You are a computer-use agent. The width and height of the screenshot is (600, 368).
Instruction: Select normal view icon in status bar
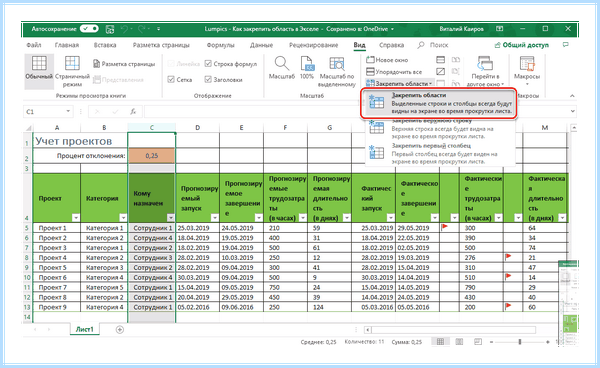click(x=440, y=342)
